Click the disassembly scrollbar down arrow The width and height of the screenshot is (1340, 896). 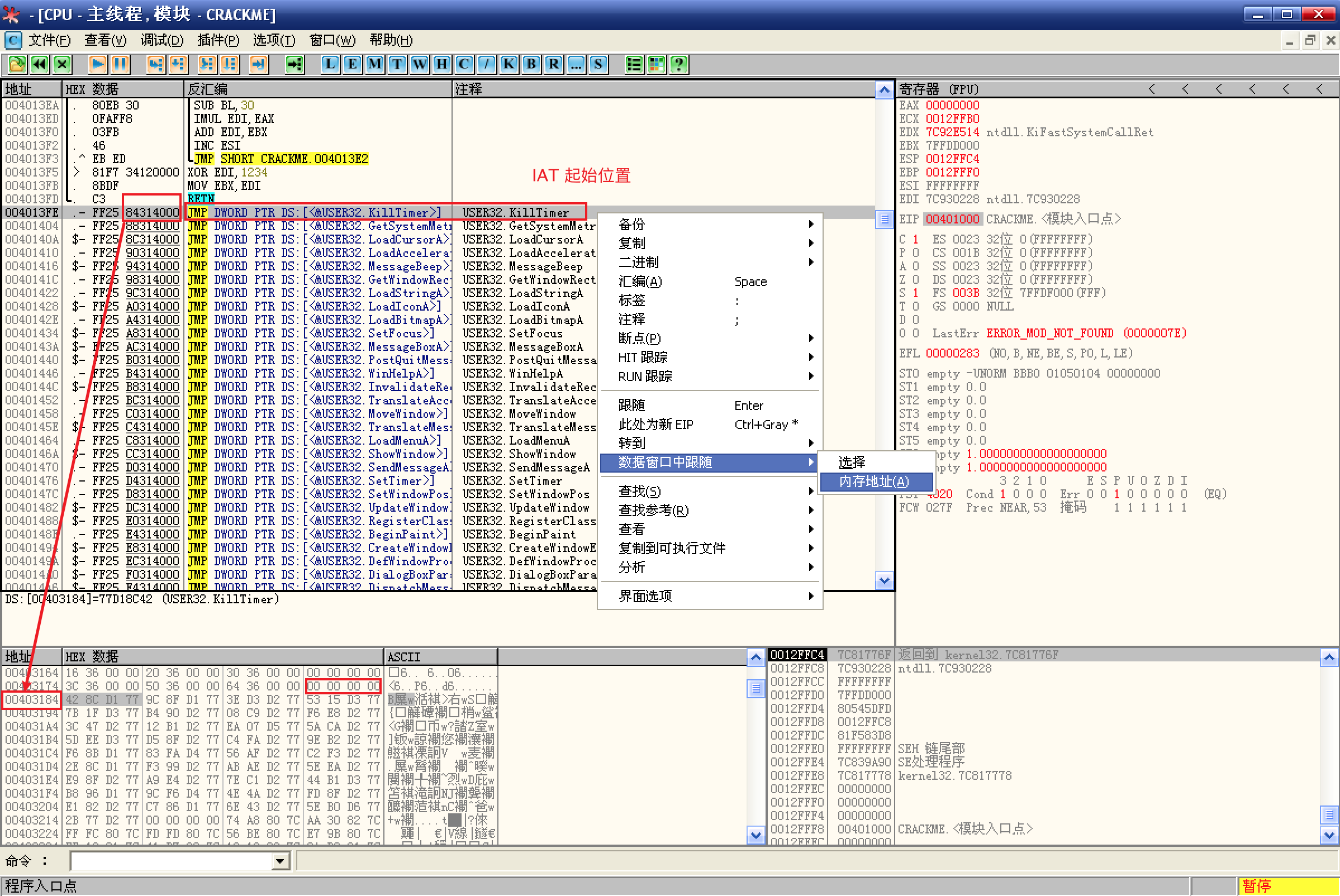click(884, 580)
